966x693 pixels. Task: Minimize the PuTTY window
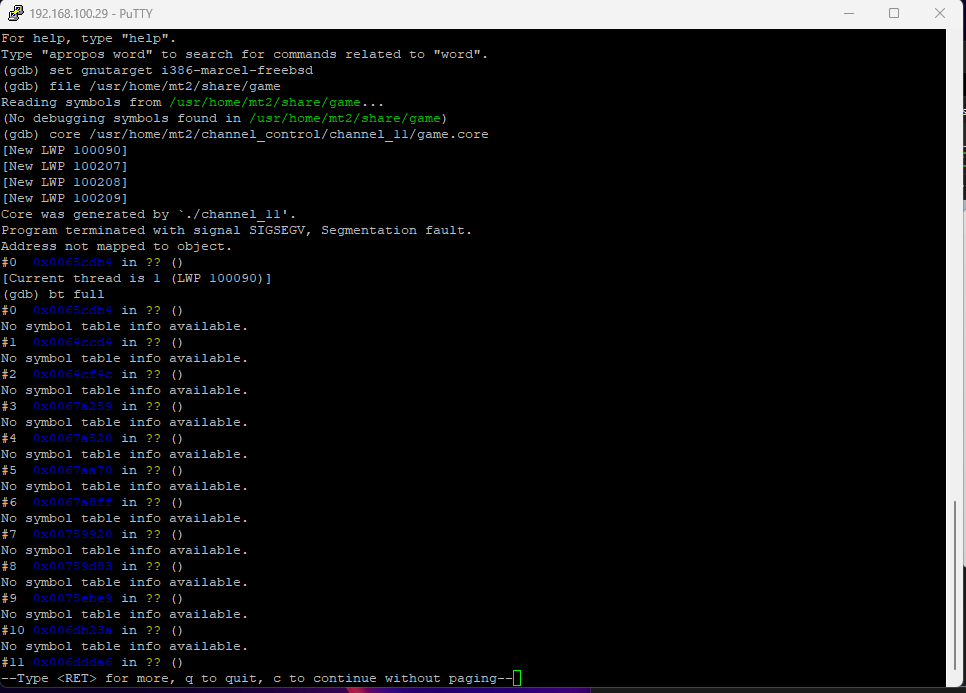point(849,13)
